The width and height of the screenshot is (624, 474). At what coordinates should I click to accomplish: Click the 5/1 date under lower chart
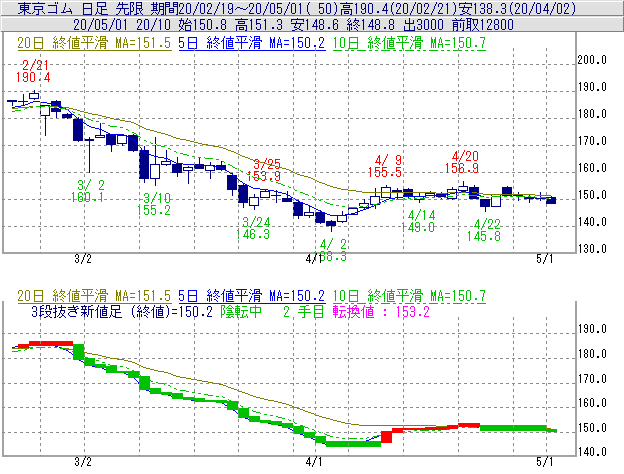[544, 462]
